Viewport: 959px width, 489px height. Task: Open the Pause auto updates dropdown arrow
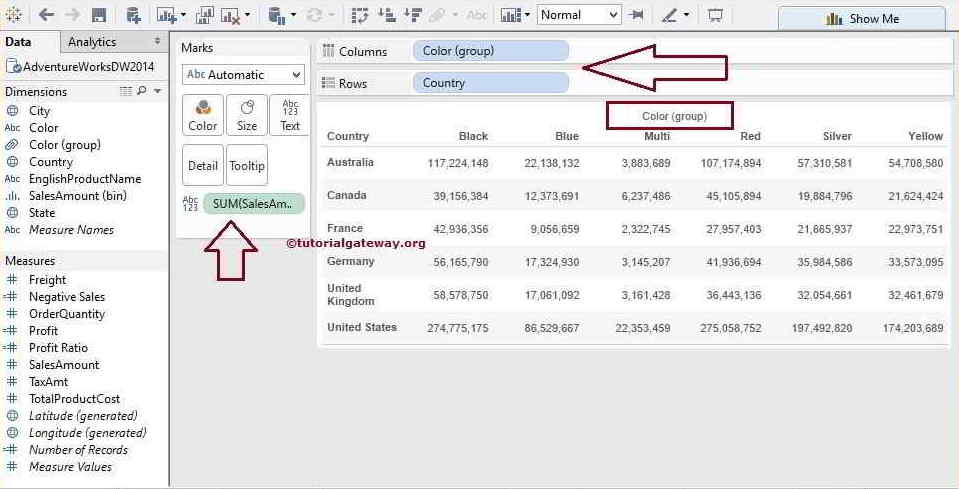pyautogui.click(x=293, y=15)
